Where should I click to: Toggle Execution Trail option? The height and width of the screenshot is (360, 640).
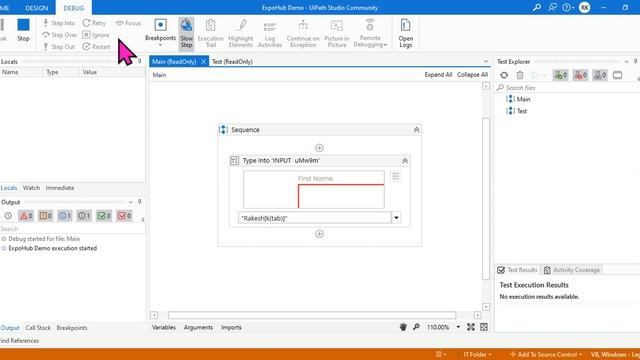coord(211,33)
